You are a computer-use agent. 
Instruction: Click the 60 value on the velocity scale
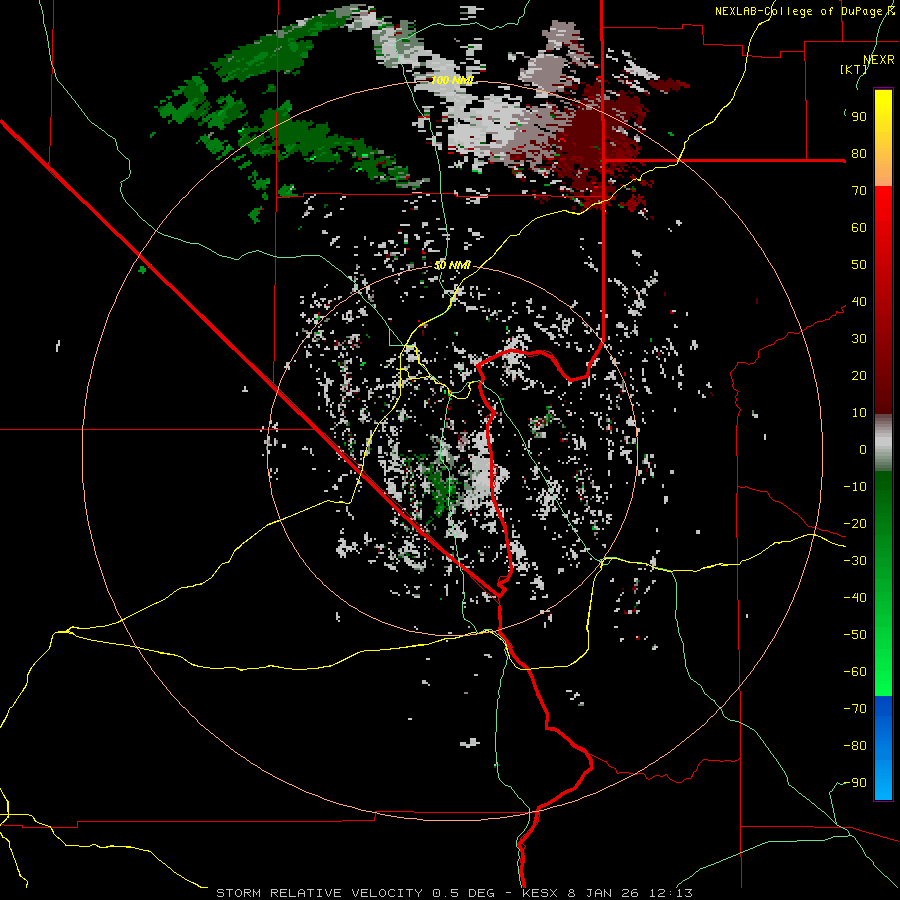pyautogui.click(x=859, y=228)
